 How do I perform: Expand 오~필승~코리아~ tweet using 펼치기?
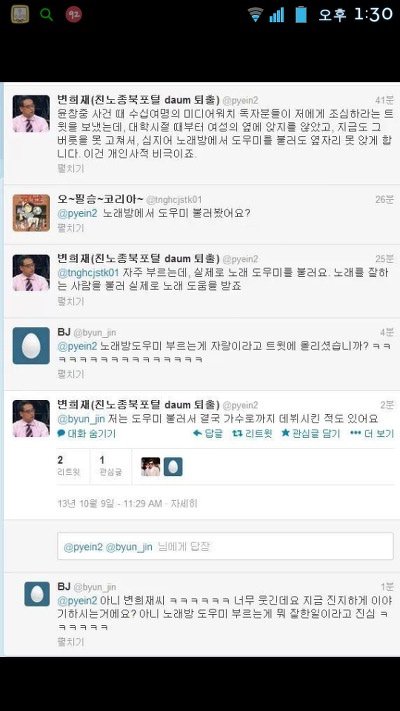pyautogui.click(x=71, y=228)
